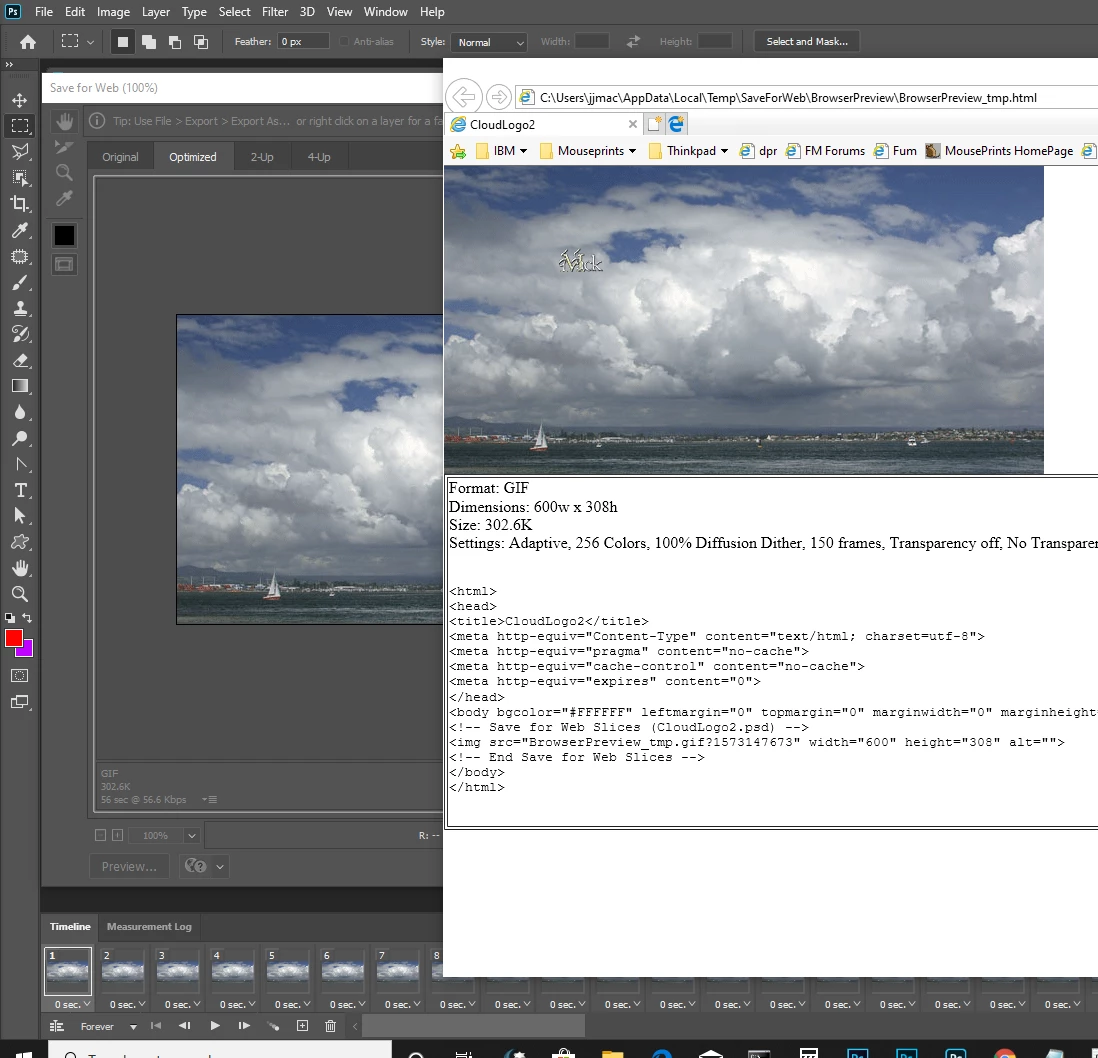Image resolution: width=1098 pixels, height=1058 pixels.
Task: Switch to the Original tab
Action: coord(120,157)
